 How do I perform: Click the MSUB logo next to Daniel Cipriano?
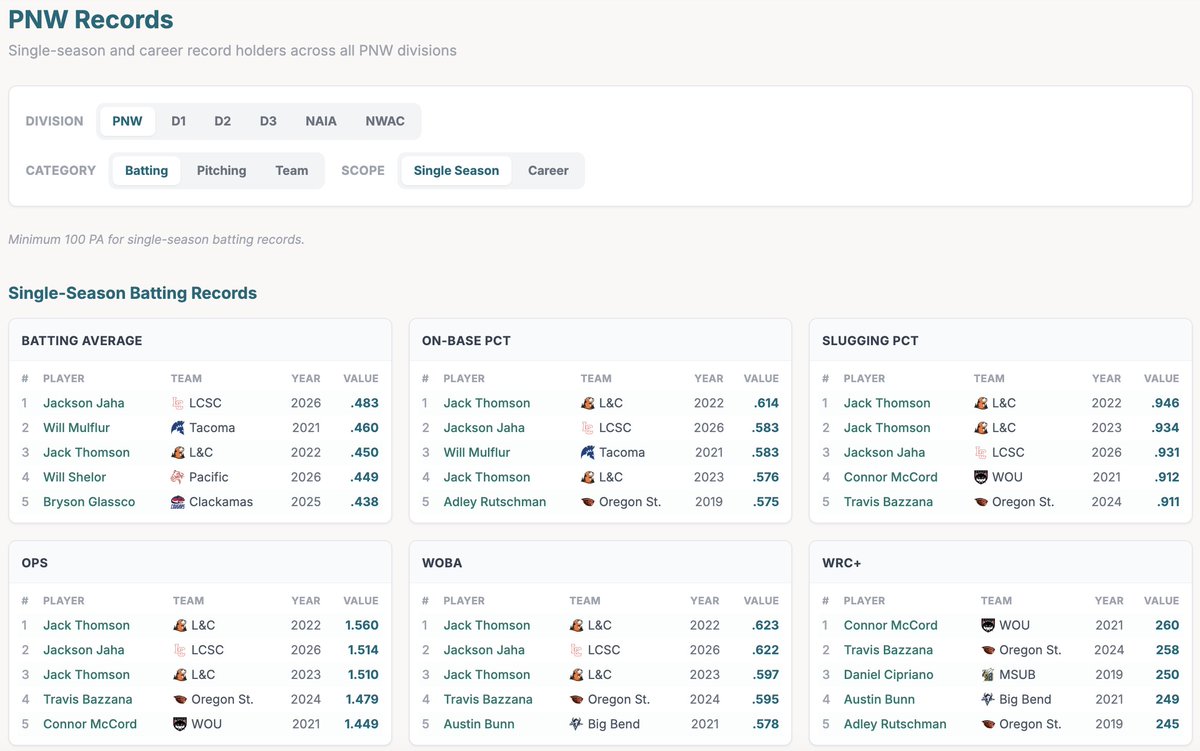click(989, 674)
